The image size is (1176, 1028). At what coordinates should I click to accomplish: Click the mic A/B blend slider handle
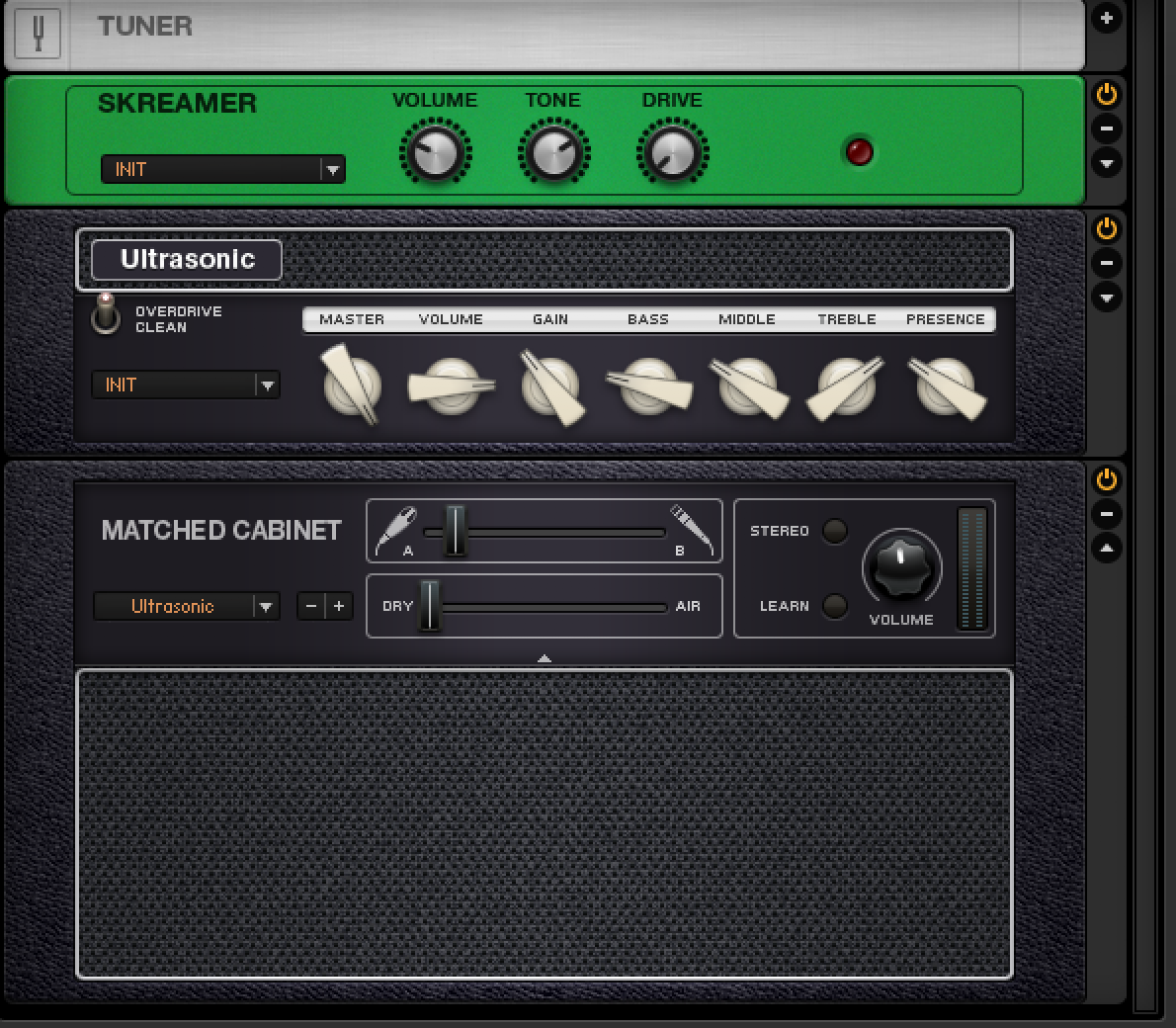(455, 531)
